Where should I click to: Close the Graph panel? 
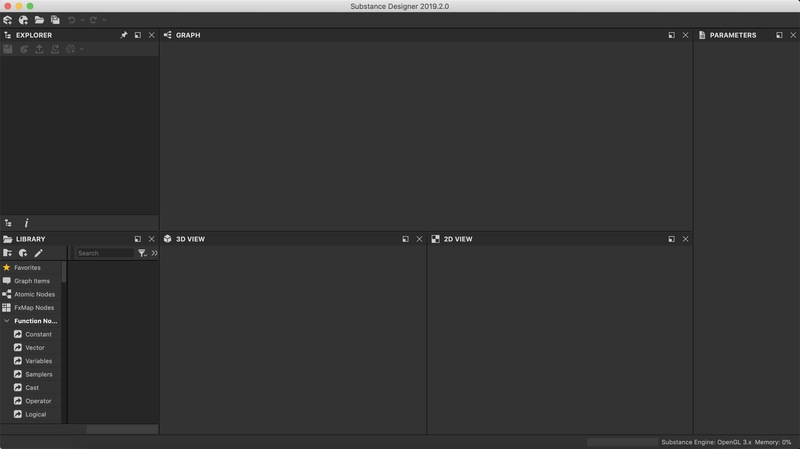pos(685,35)
